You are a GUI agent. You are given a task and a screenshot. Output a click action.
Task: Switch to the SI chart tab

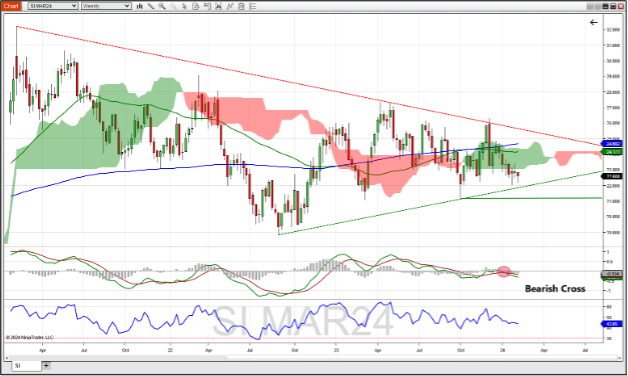click(26, 366)
